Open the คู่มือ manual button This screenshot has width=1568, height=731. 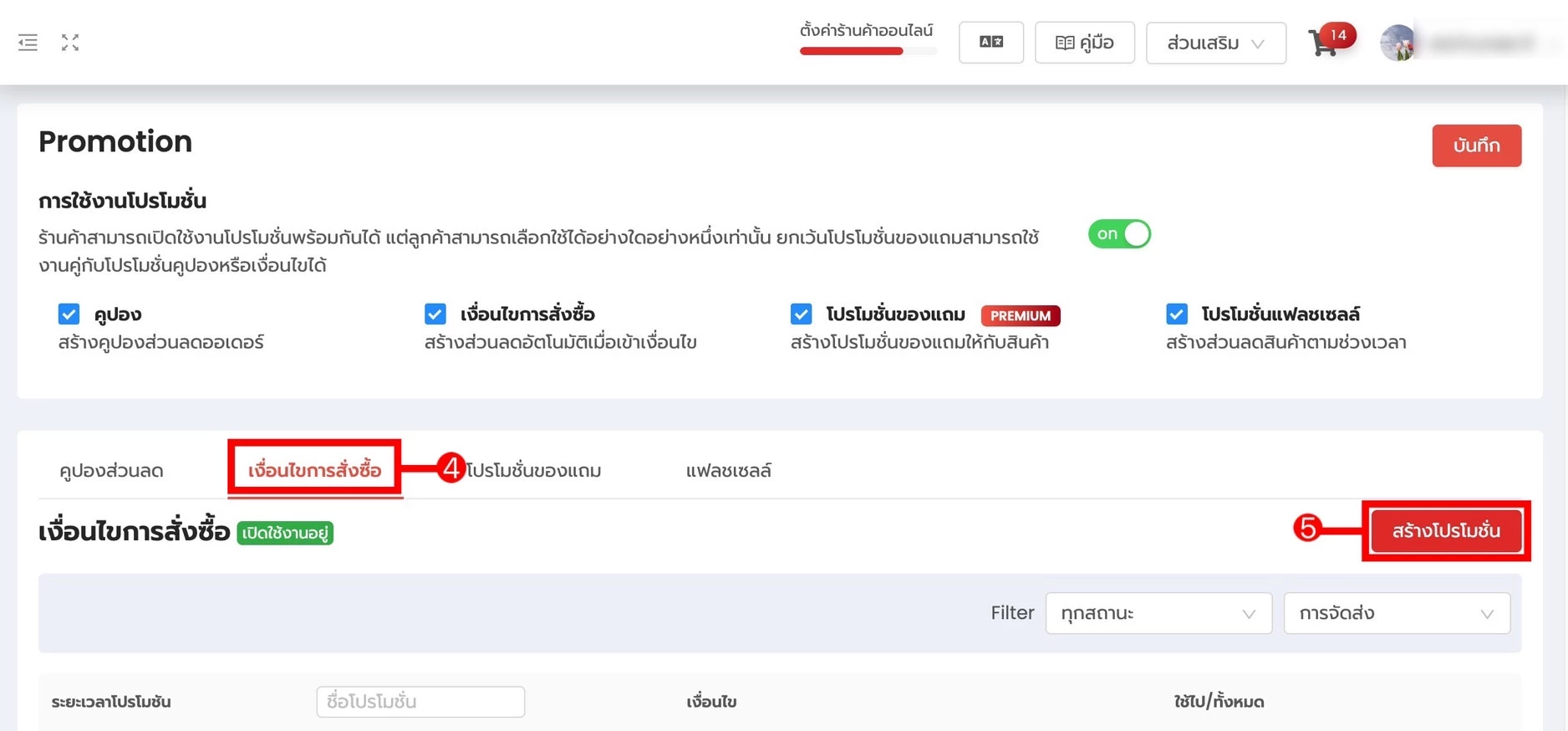point(1084,43)
